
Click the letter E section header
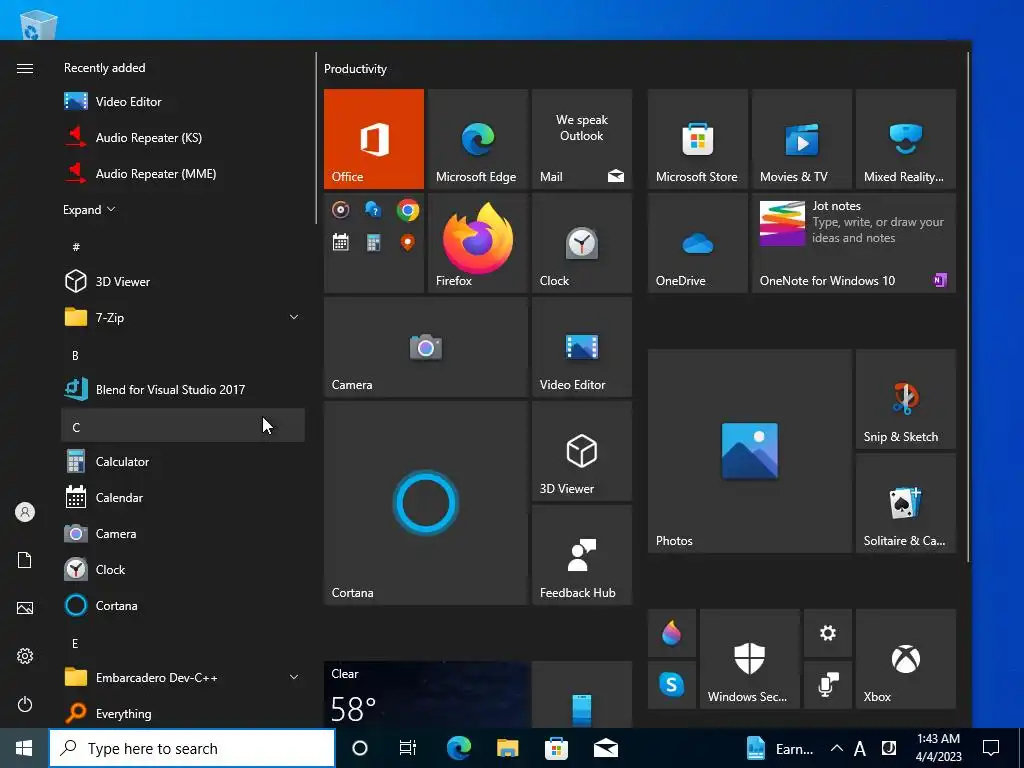[x=183, y=643]
